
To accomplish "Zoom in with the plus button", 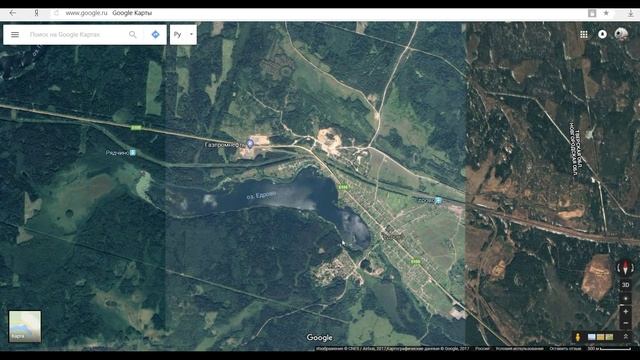I will point(625,312).
